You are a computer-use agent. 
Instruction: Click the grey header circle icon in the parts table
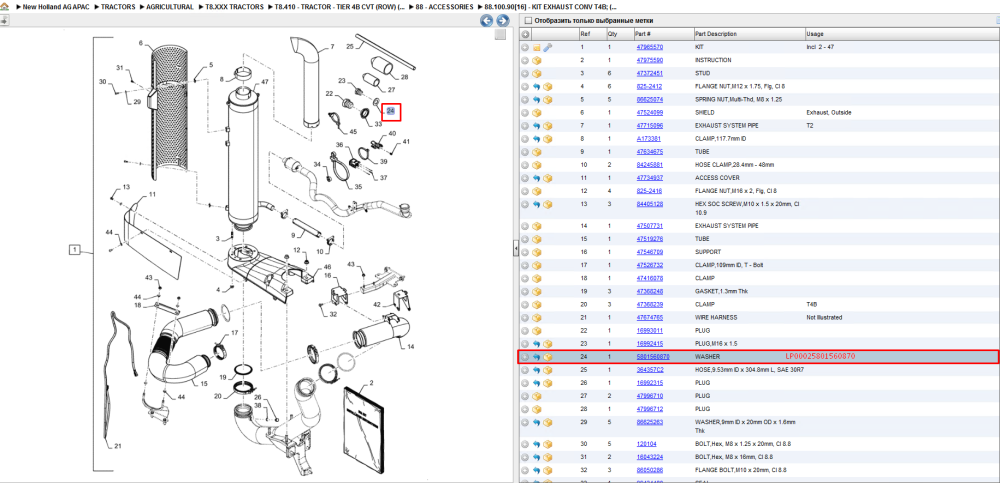pyautogui.click(x=525, y=34)
